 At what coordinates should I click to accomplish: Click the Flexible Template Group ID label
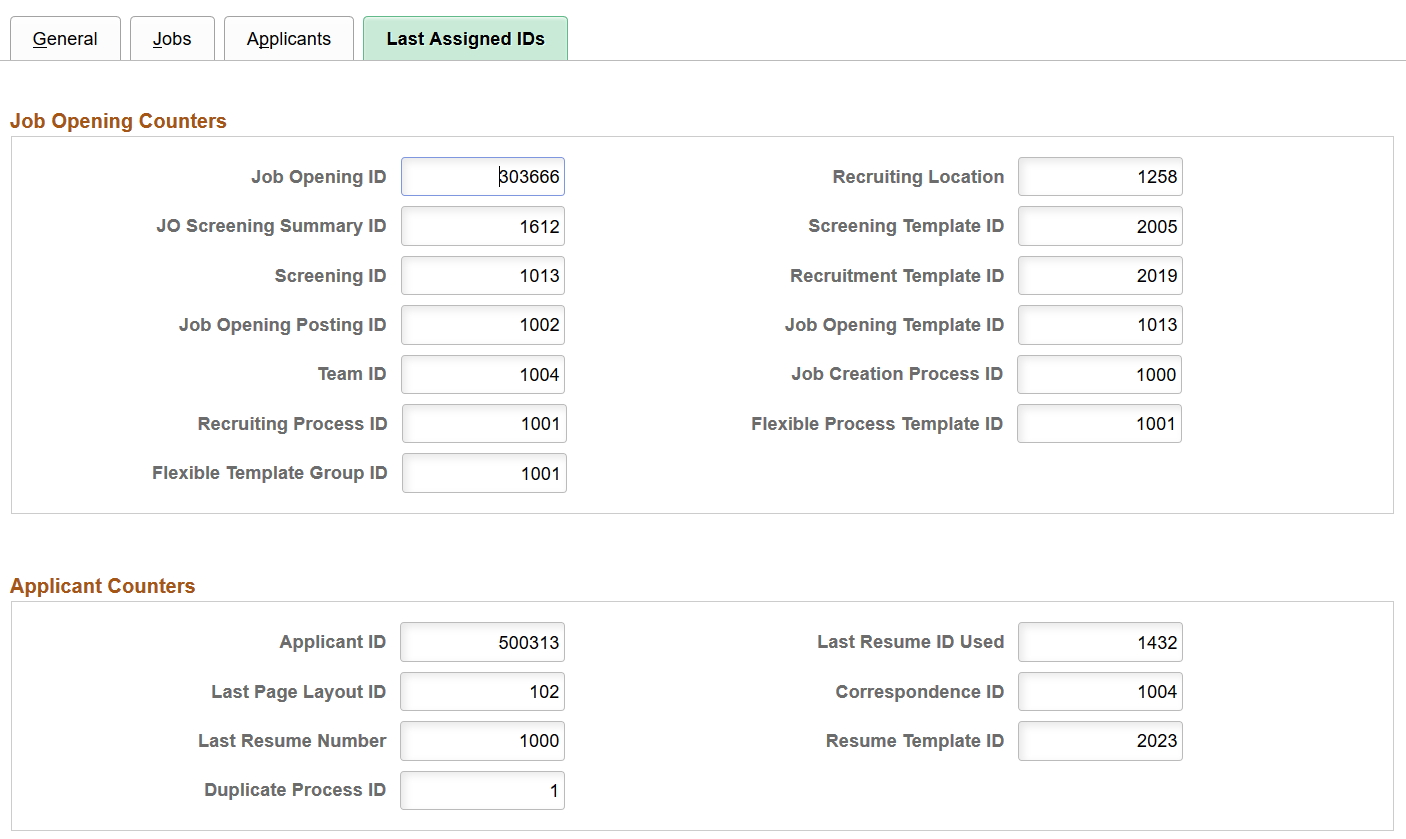(269, 473)
